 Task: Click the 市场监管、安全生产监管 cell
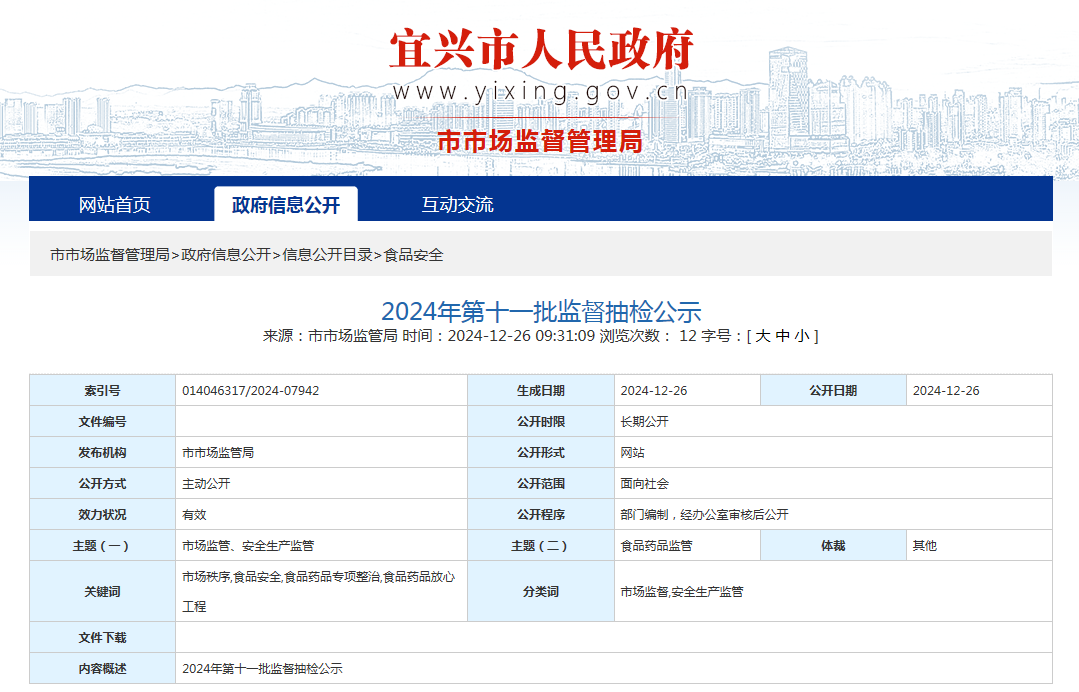321,545
